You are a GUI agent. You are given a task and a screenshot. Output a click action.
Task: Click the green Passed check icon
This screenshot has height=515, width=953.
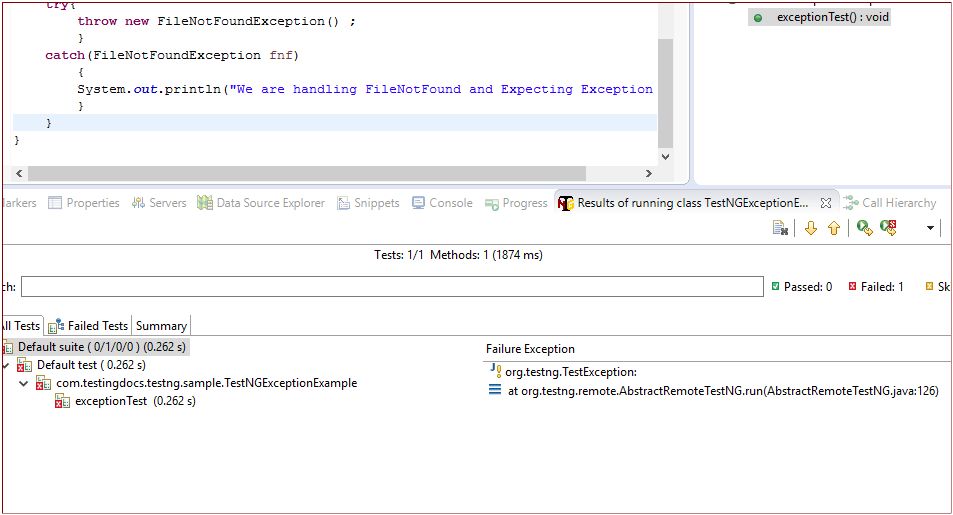coord(776,286)
